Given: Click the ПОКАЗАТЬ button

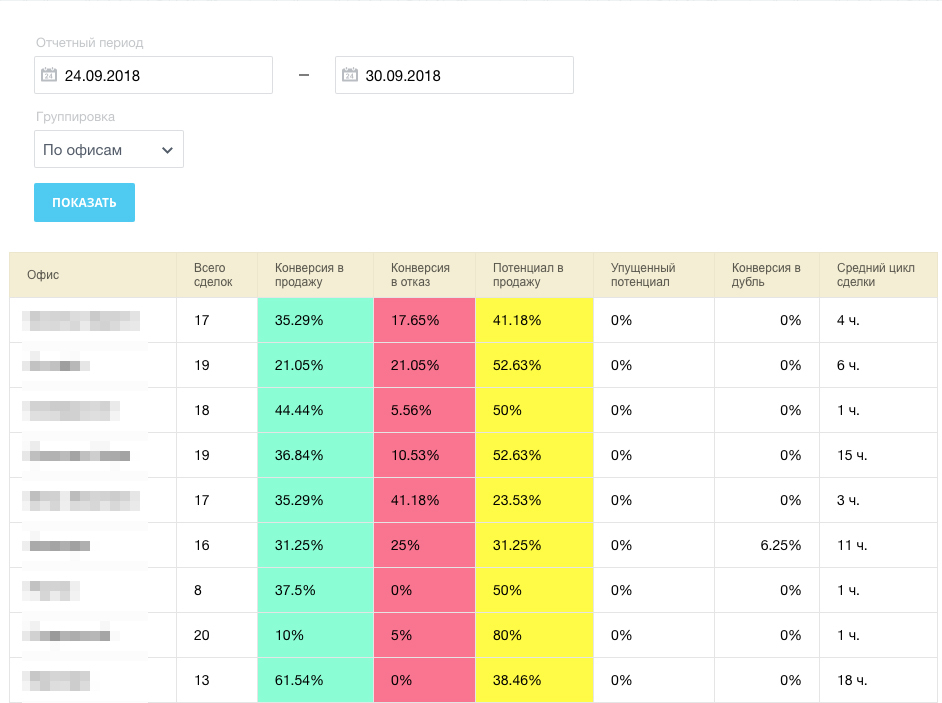Looking at the screenshot, I should (84, 202).
